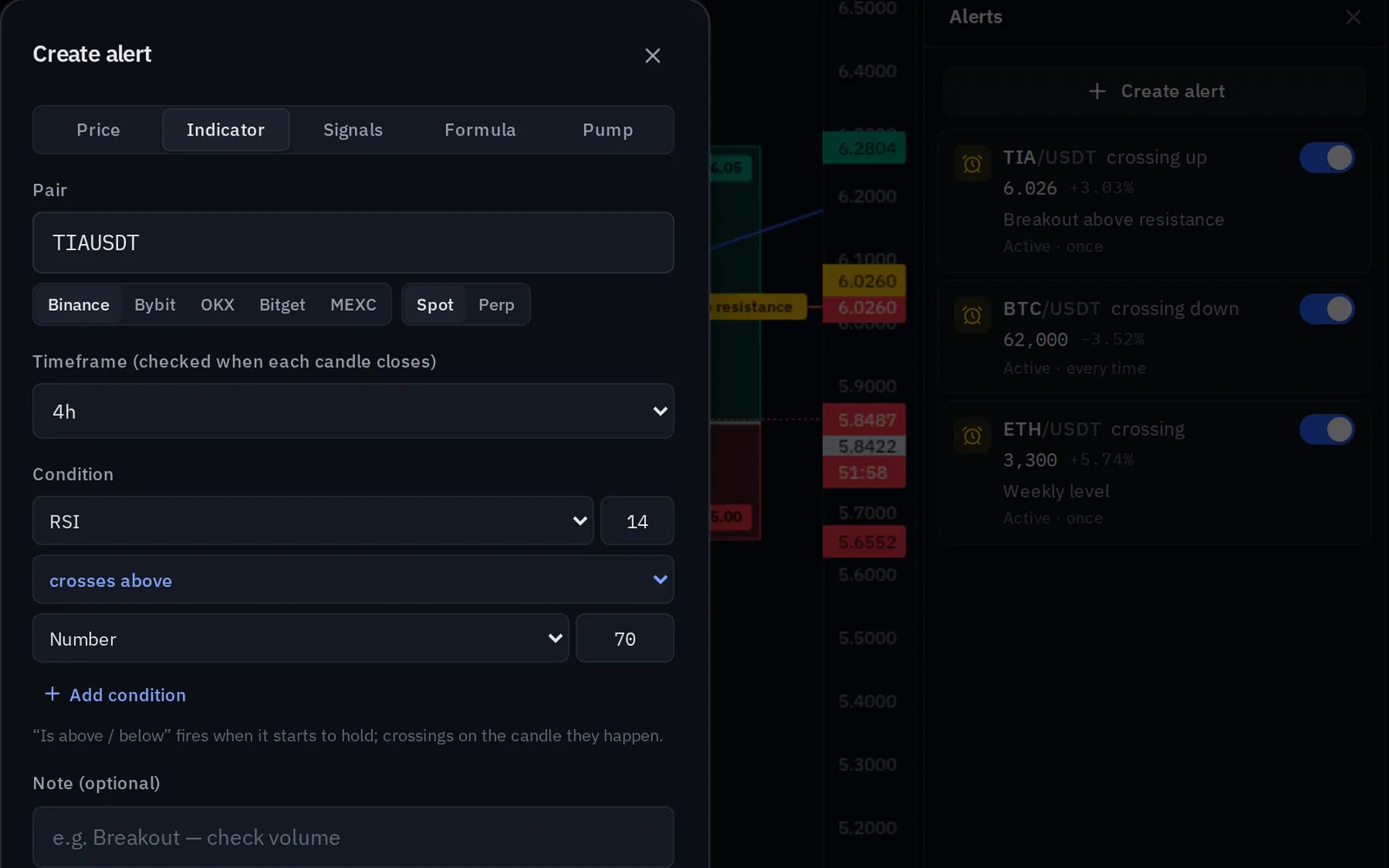
Task: Click the 6.2804 green price label
Action: [865, 148]
